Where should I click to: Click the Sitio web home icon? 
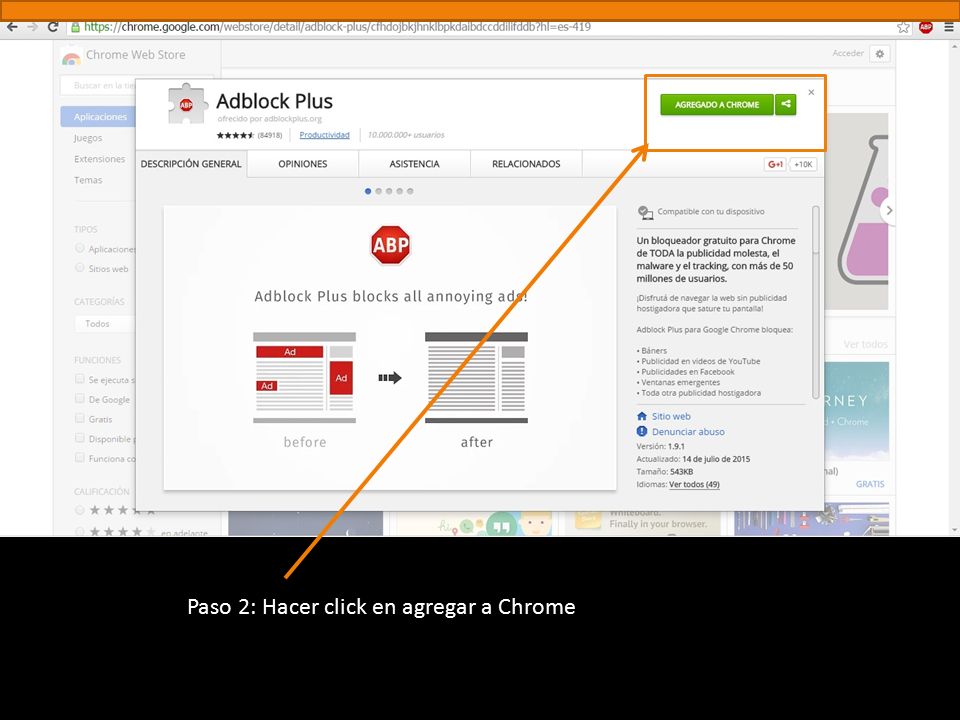click(642, 416)
